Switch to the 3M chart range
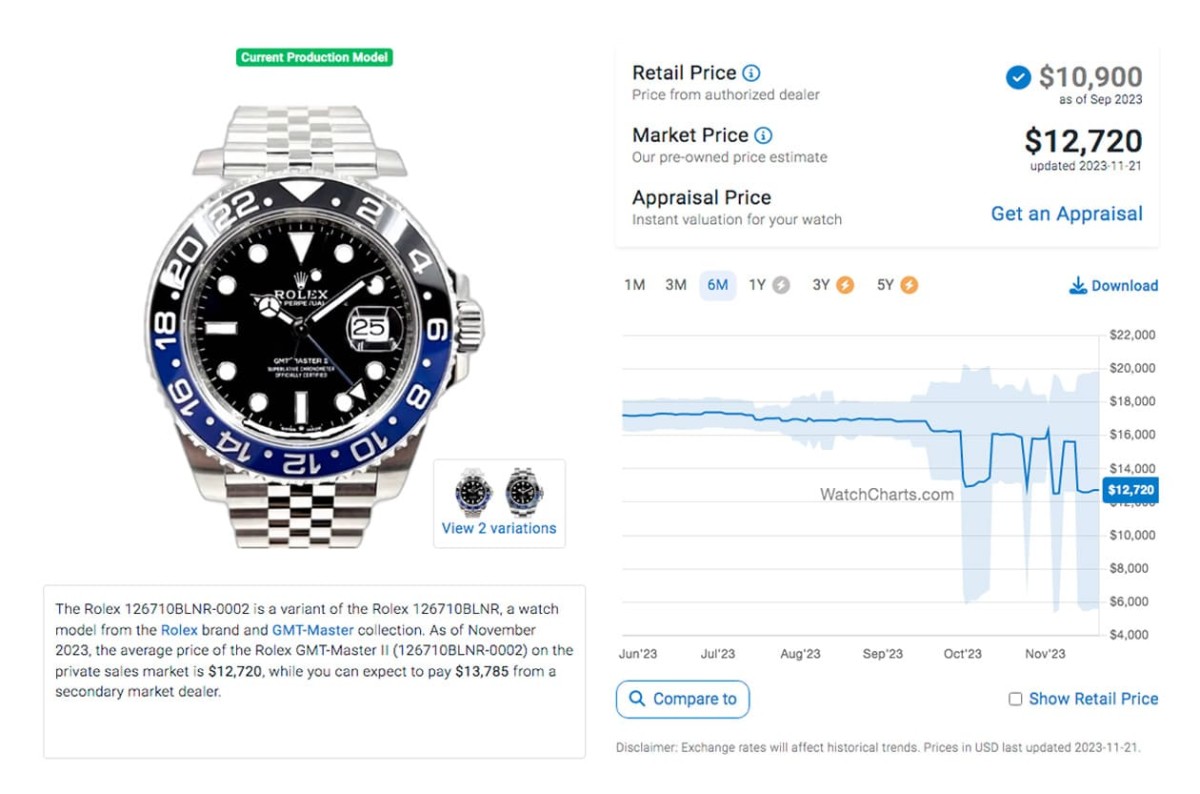This screenshot has height=794, width=1200. 676,285
